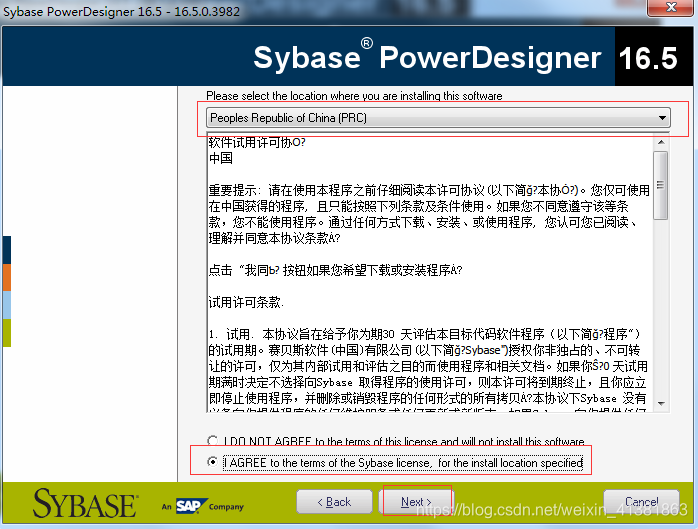Go Back to previous installer step

pyautogui.click(x=334, y=502)
